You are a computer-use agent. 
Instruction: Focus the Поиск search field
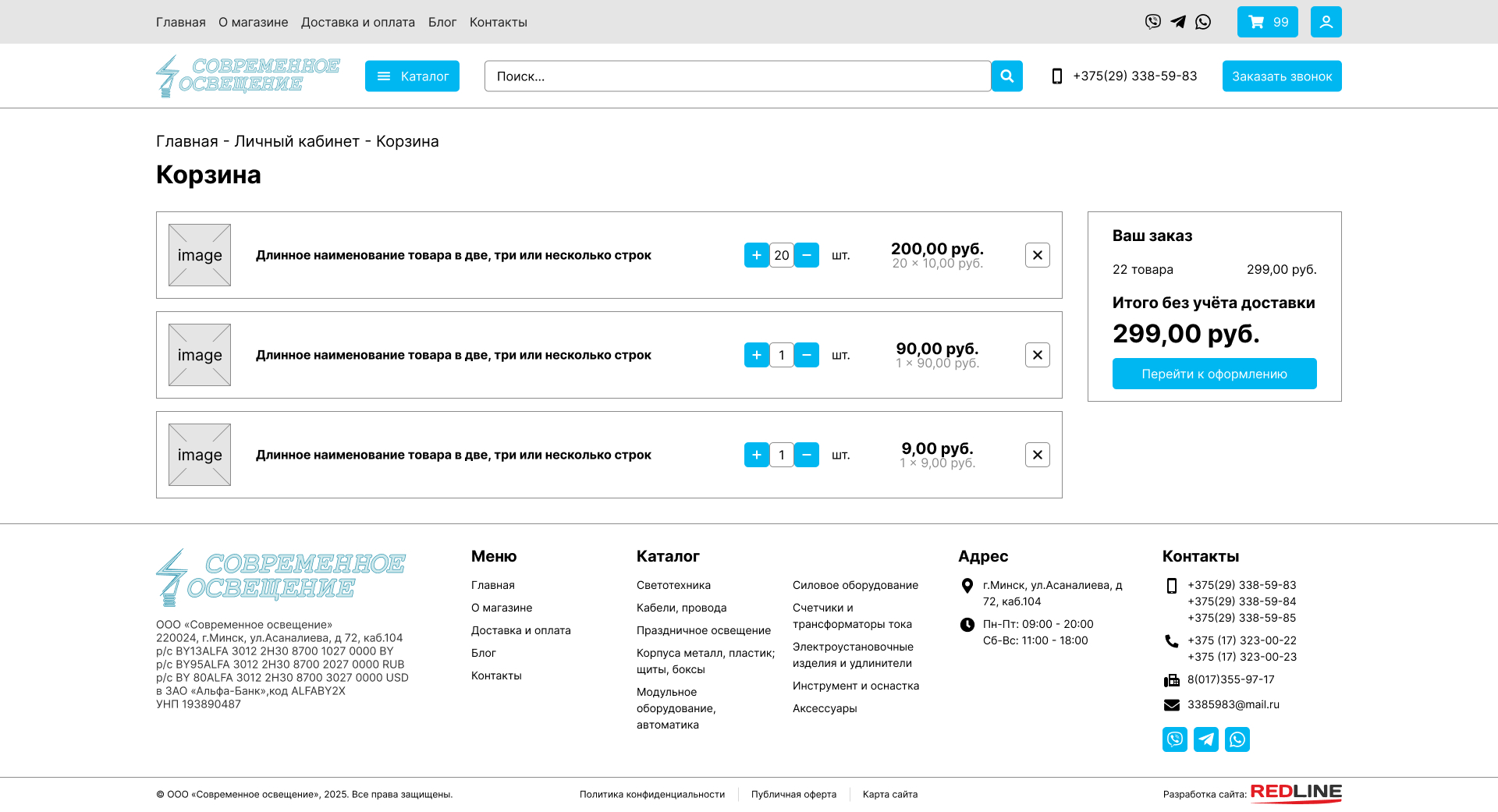tap(737, 76)
